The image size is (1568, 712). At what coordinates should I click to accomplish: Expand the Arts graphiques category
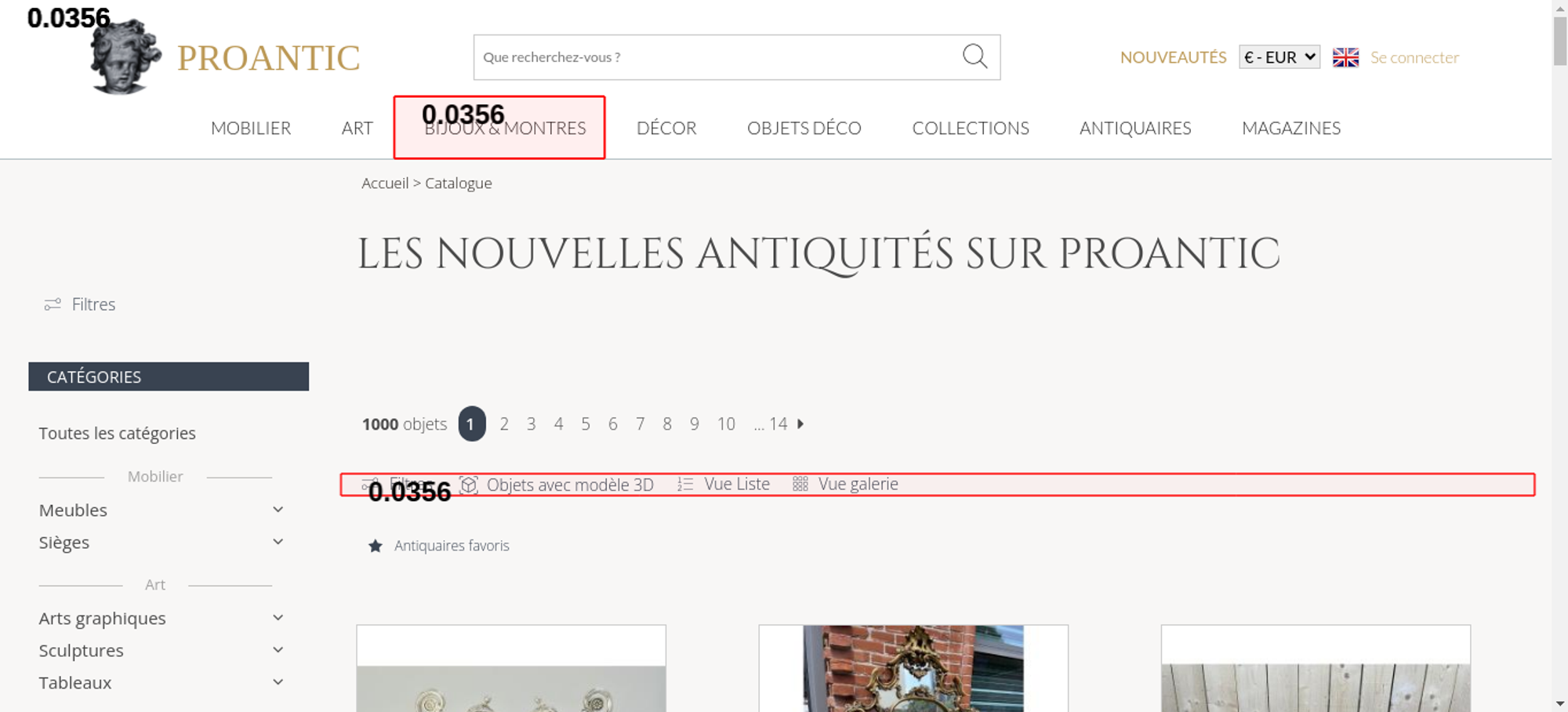[x=278, y=618]
